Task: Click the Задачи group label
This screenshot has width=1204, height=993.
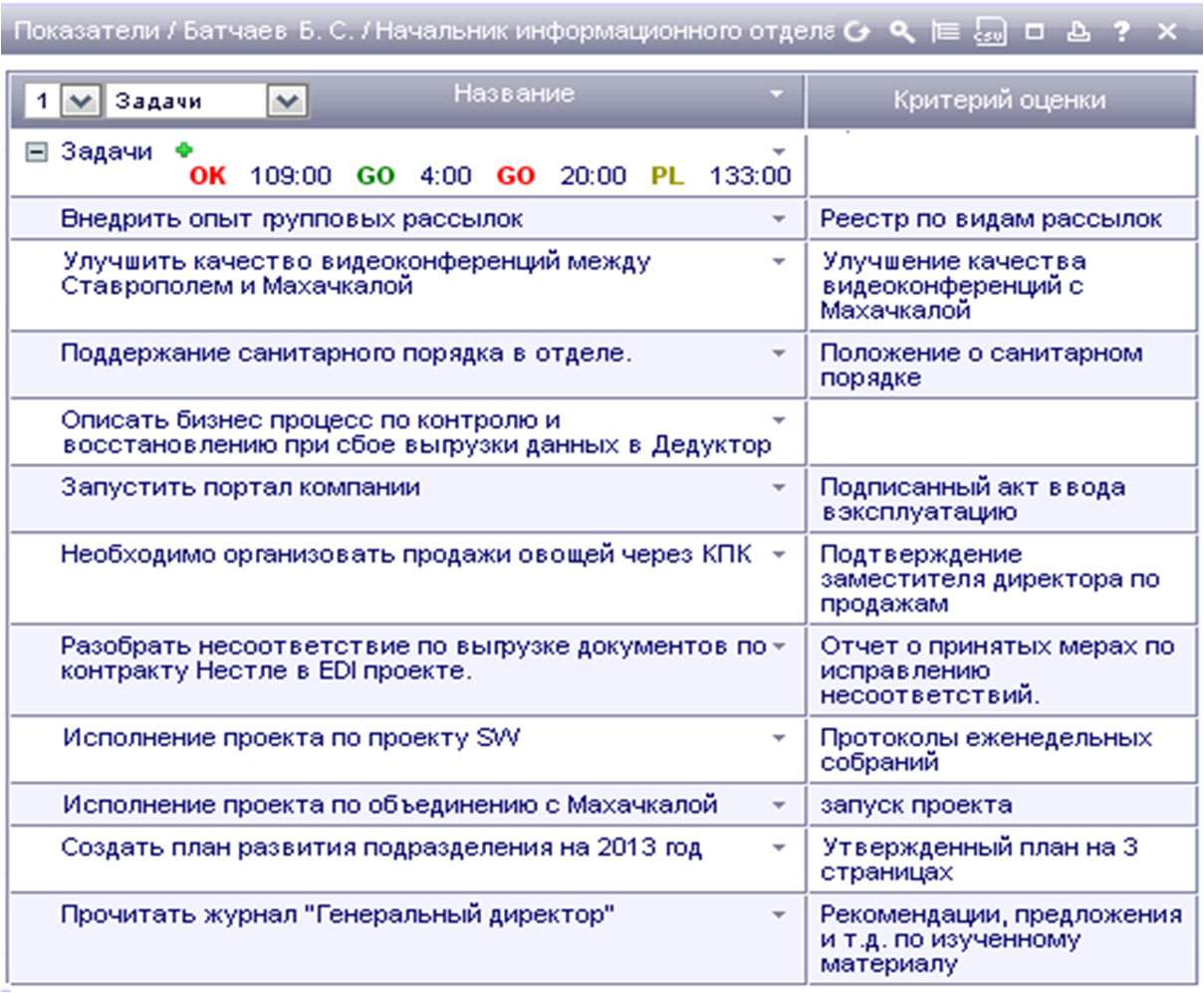Action: [107, 152]
